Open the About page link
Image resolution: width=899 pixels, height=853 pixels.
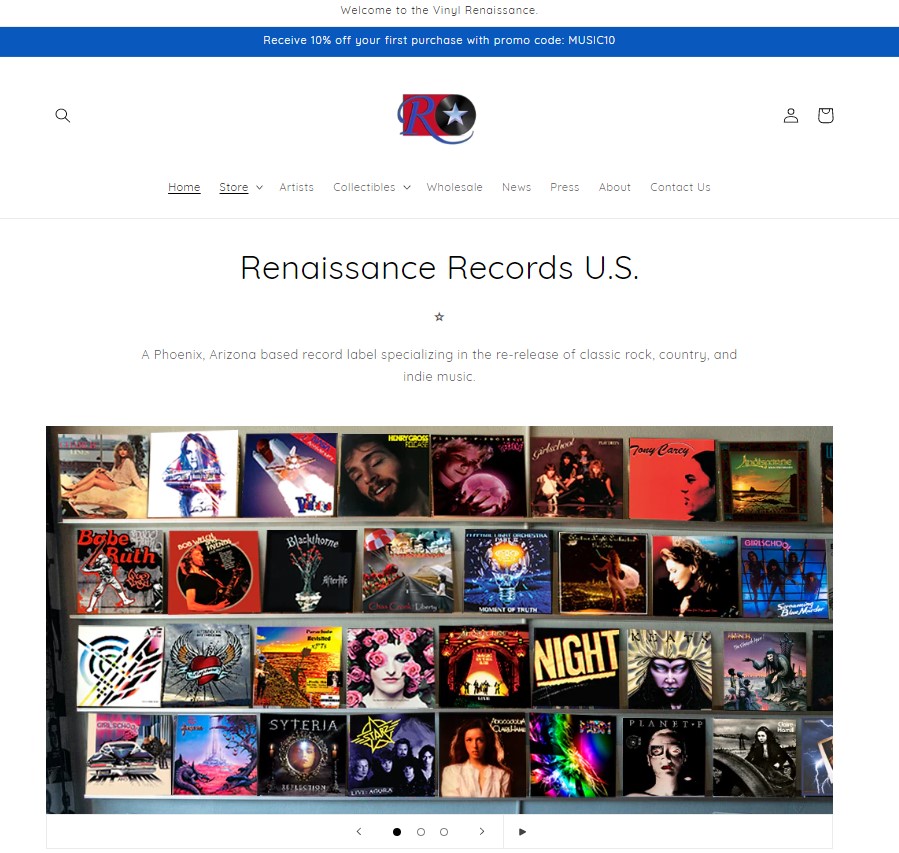pos(615,187)
